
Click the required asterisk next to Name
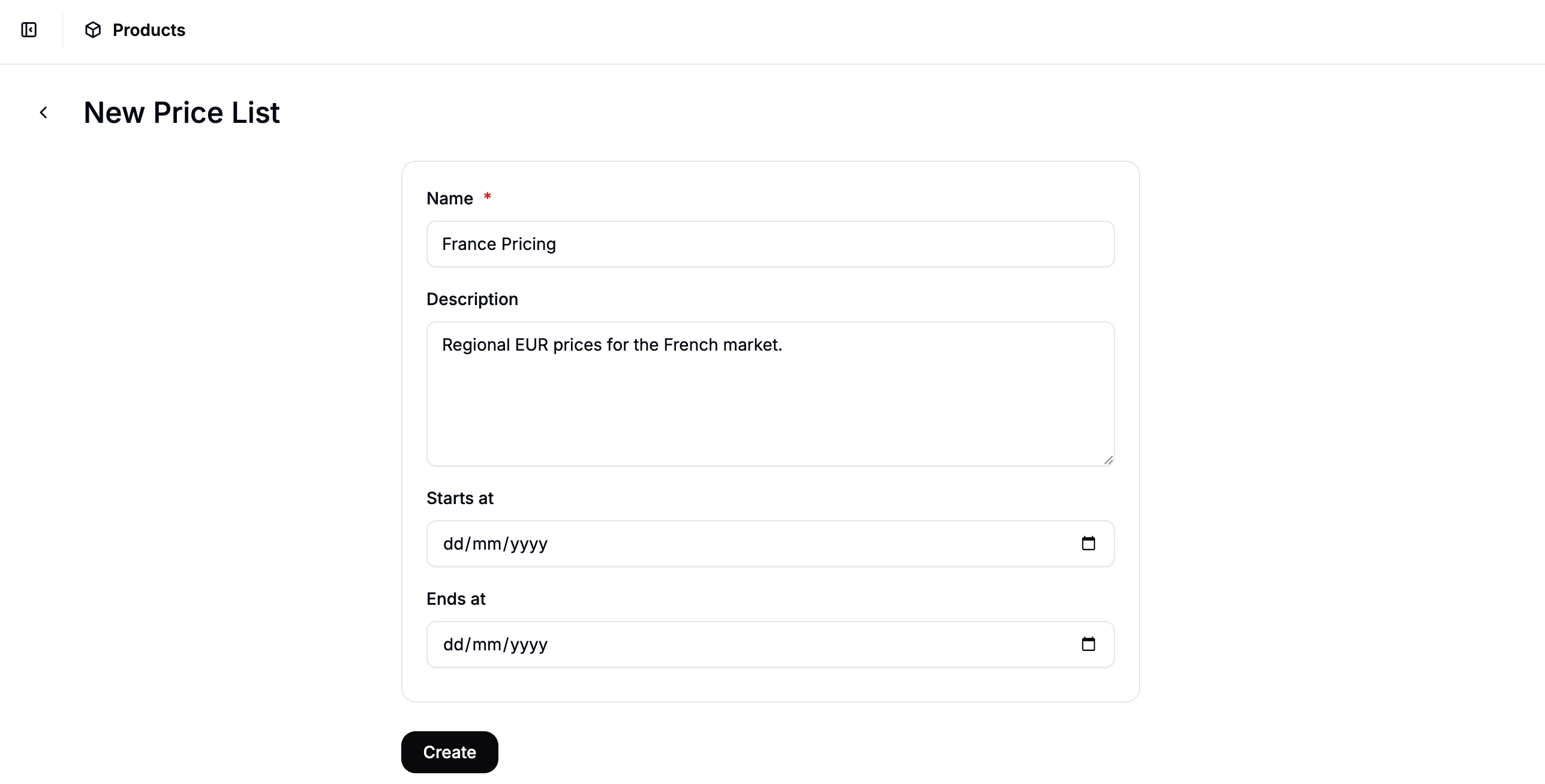click(487, 196)
